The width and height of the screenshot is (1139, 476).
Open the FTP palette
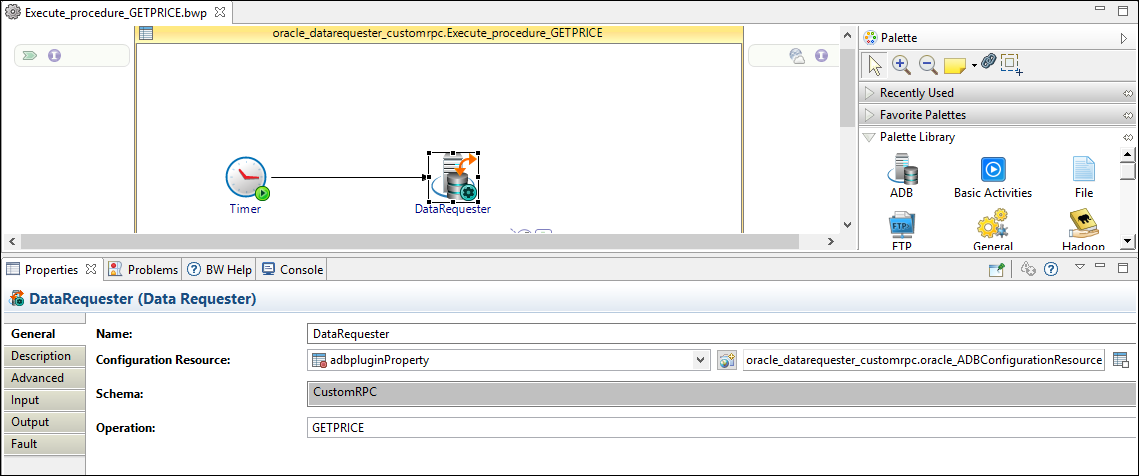pos(901,231)
